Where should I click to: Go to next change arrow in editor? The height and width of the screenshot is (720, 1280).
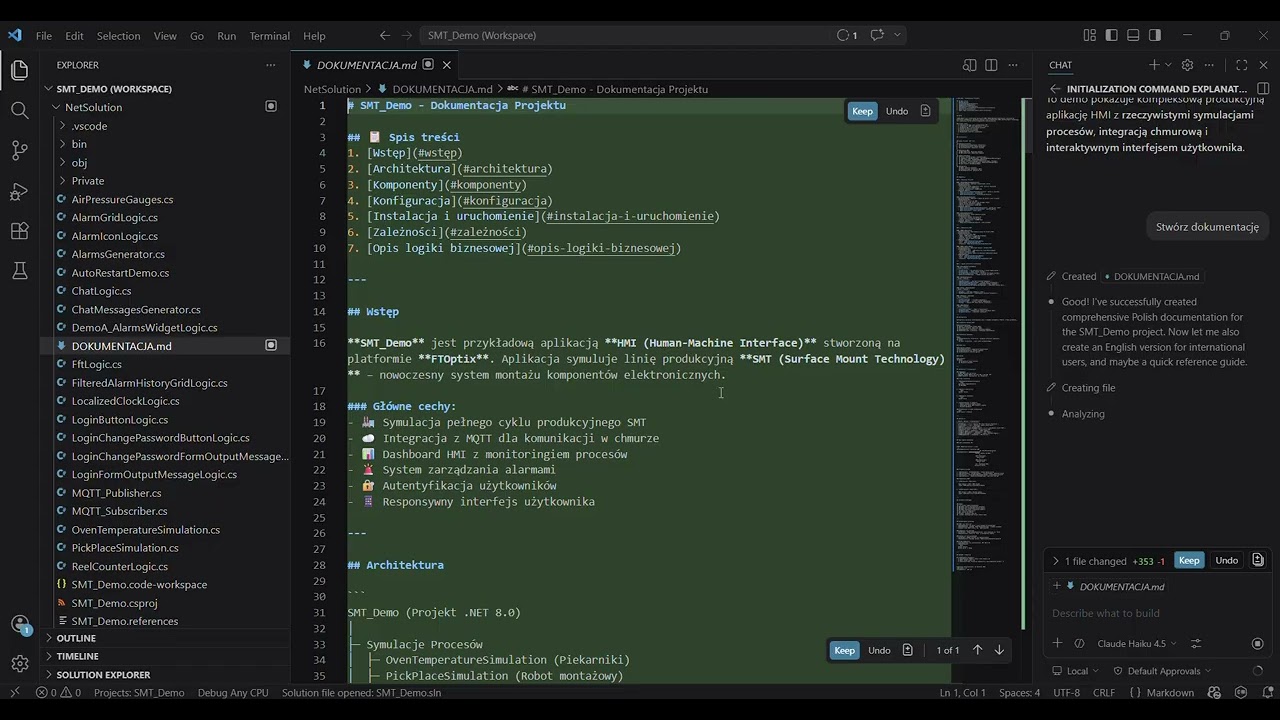(998, 650)
